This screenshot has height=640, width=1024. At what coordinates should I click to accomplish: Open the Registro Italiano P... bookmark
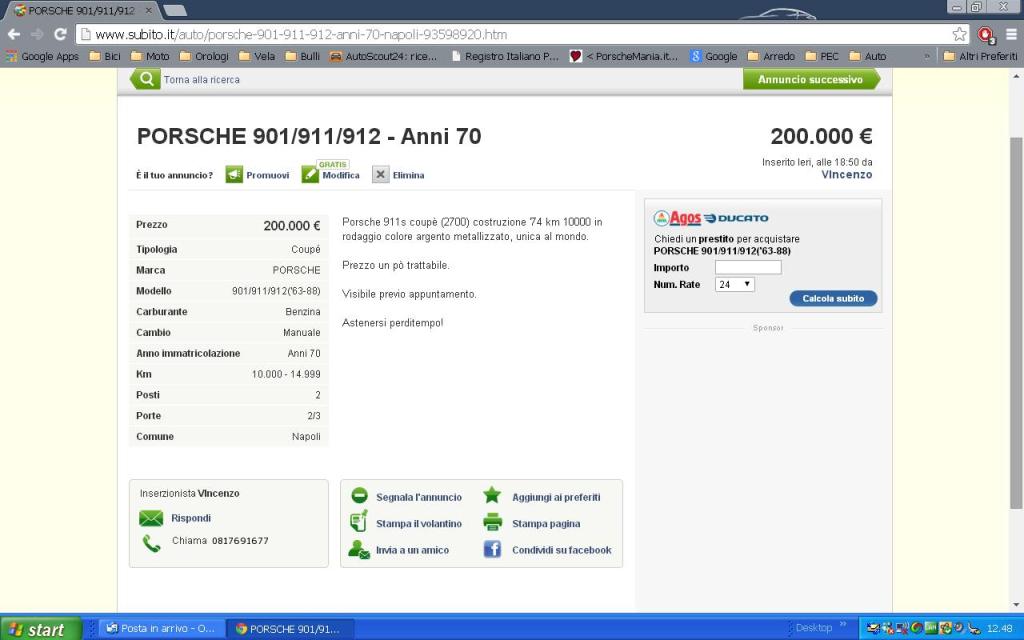(505, 56)
